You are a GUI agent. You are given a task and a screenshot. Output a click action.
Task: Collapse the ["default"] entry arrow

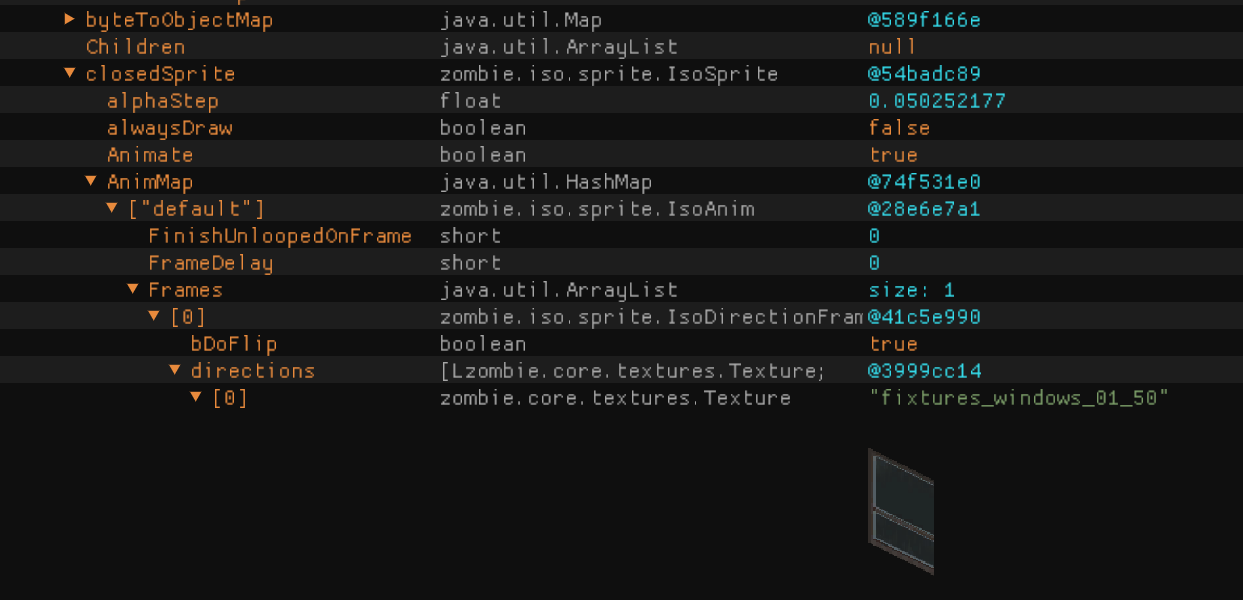(112, 209)
